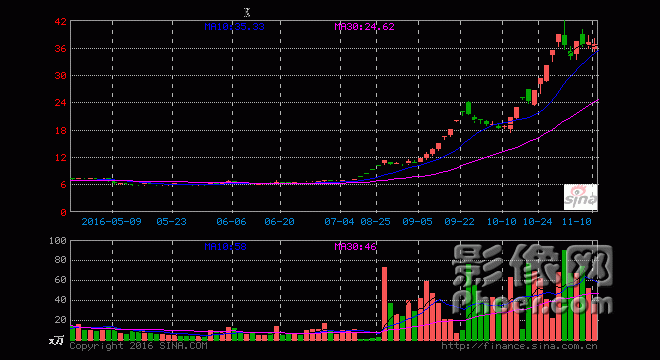660x360 pixels.
Task: Click the small cursor symbol above chart
Action: (x=247, y=12)
